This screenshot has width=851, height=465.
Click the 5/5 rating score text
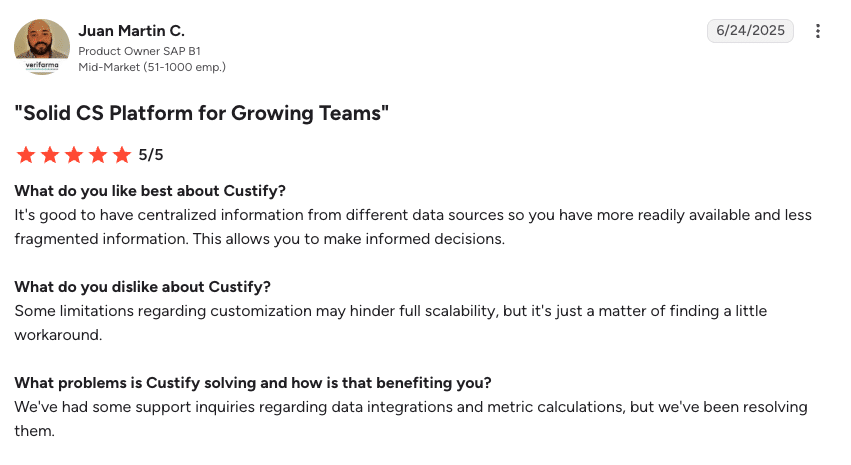click(x=150, y=155)
